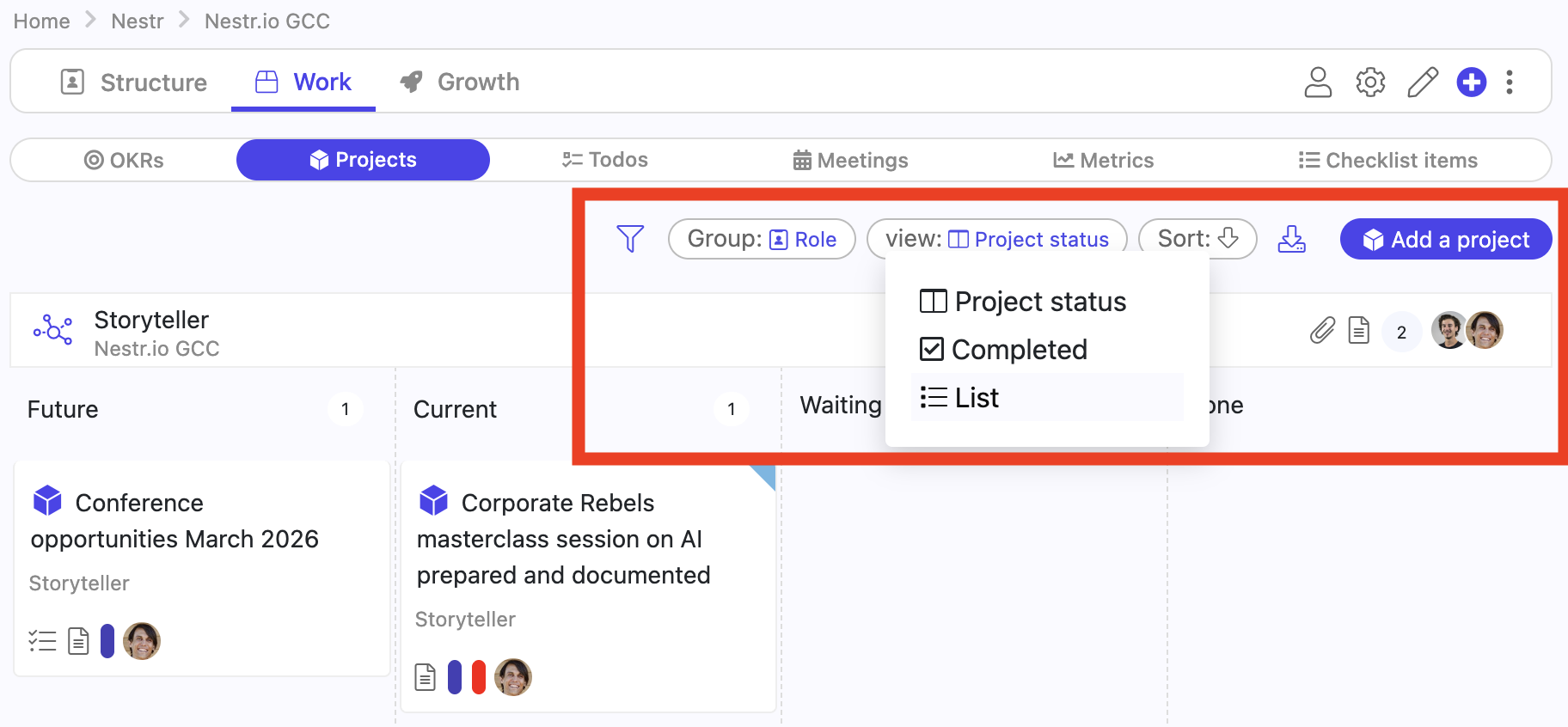Image resolution: width=1568 pixels, height=727 pixels.
Task: Click the pencil edit icon
Action: (1423, 82)
